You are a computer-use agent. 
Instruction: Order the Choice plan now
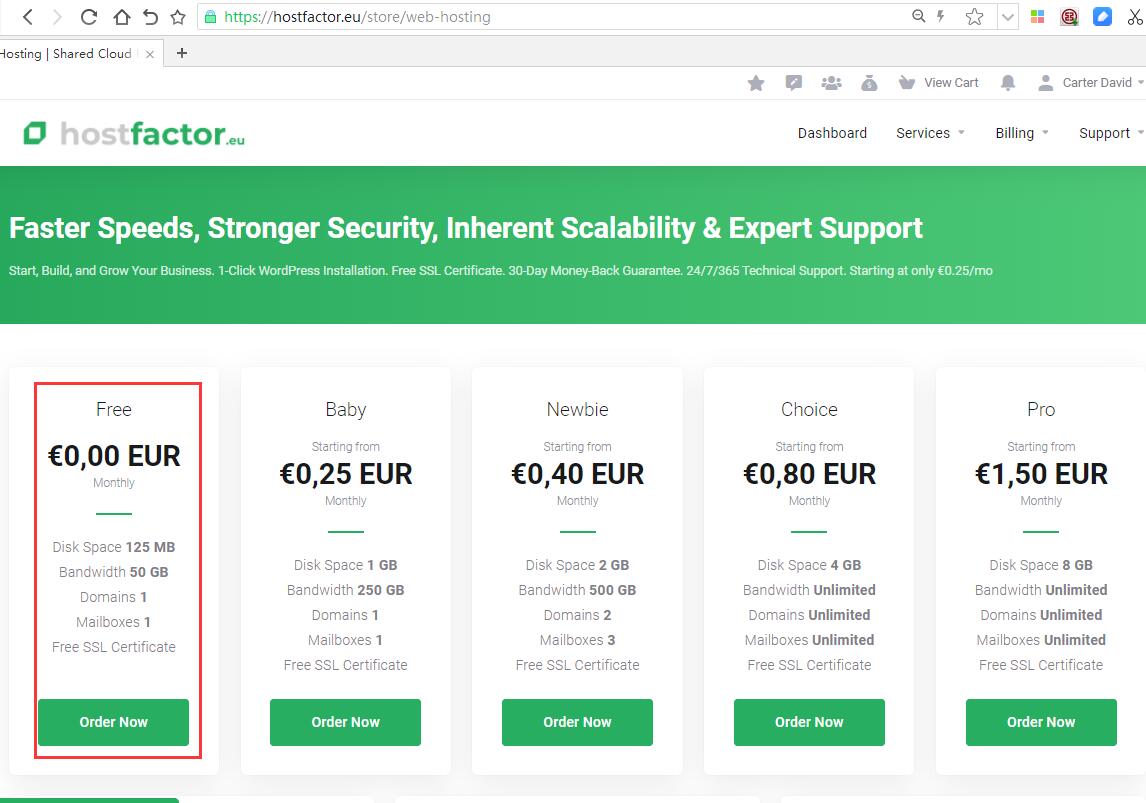tap(809, 722)
